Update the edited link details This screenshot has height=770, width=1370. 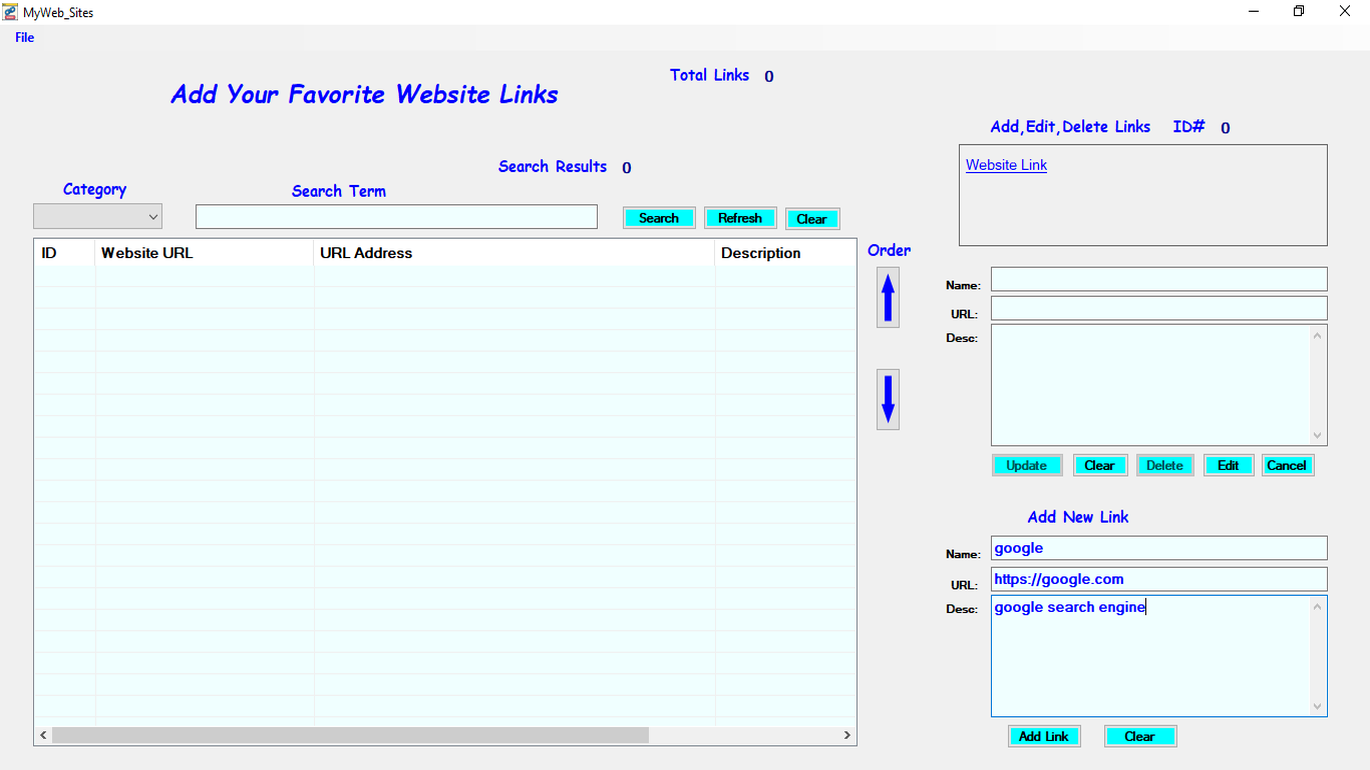click(1027, 464)
